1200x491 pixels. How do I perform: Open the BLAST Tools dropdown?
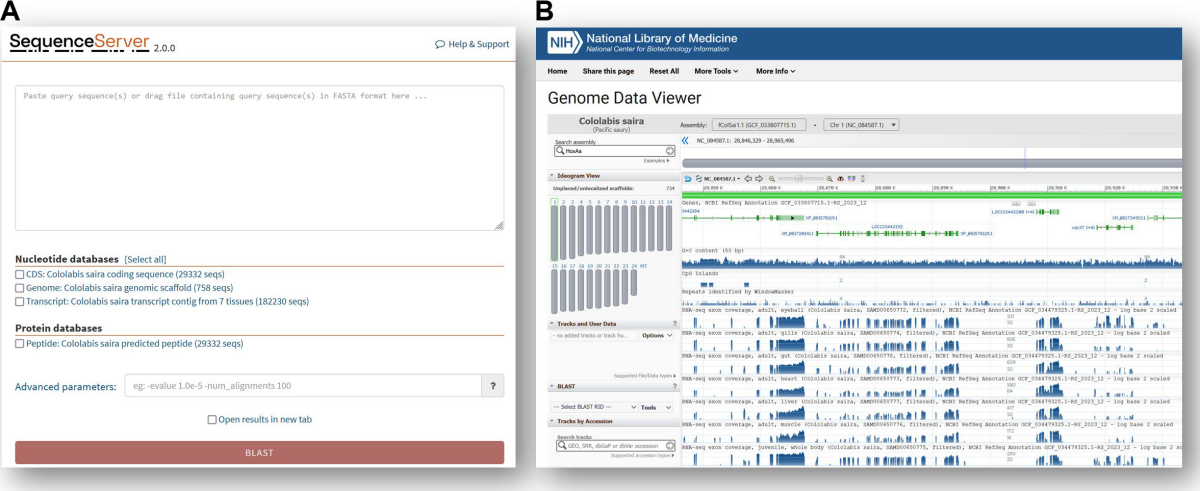pos(657,407)
